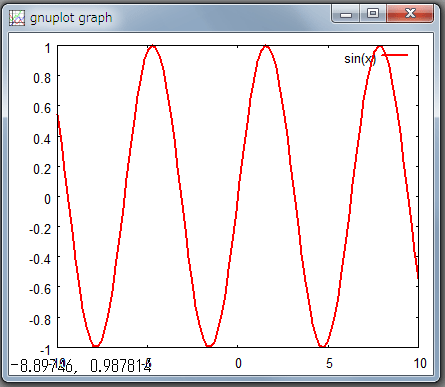Image resolution: width=445 pixels, height=387 pixels.
Task: Click the y-axis label -0.8
Action: tap(40, 320)
